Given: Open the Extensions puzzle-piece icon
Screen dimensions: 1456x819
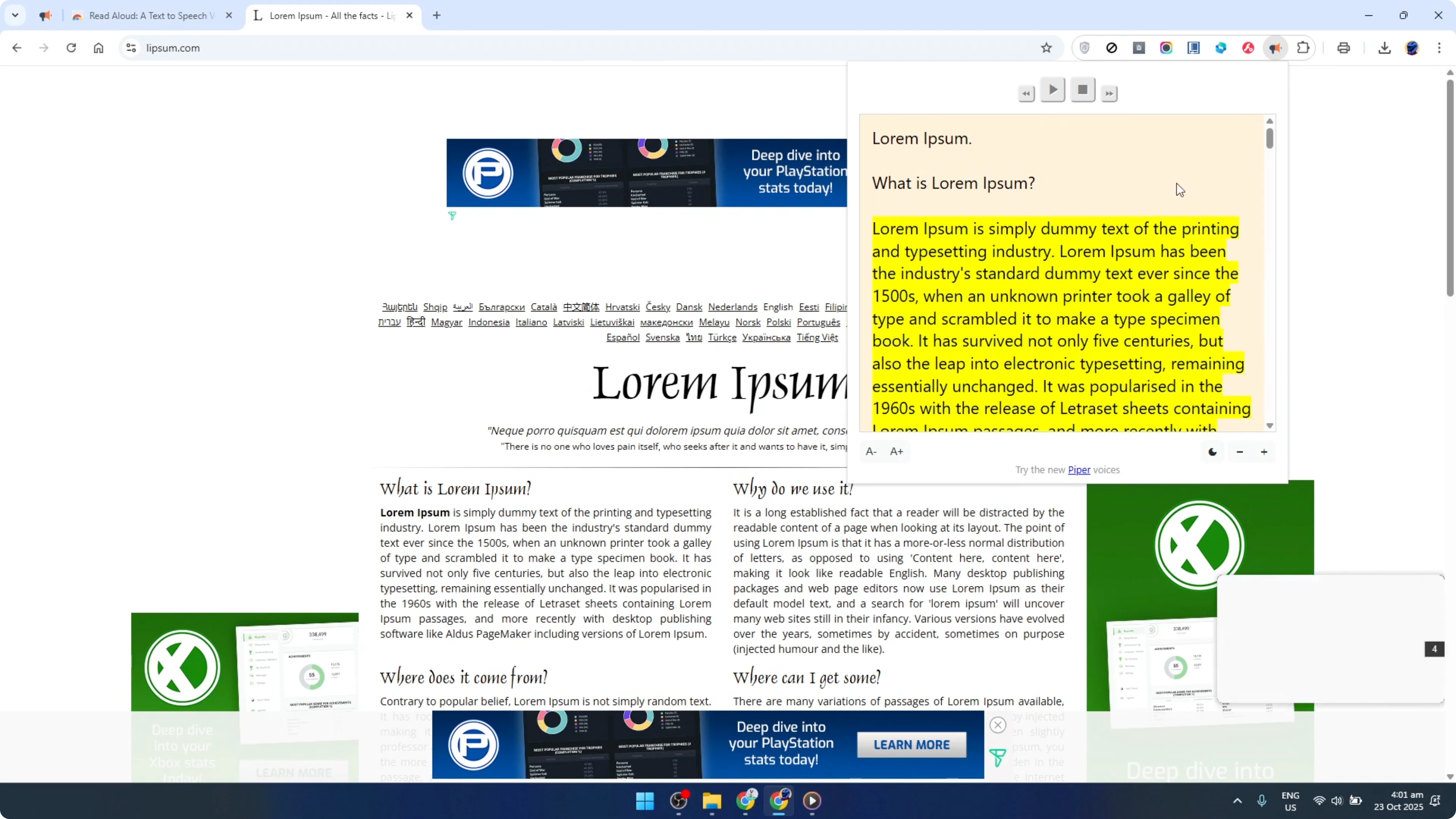Looking at the screenshot, I should (1303, 48).
